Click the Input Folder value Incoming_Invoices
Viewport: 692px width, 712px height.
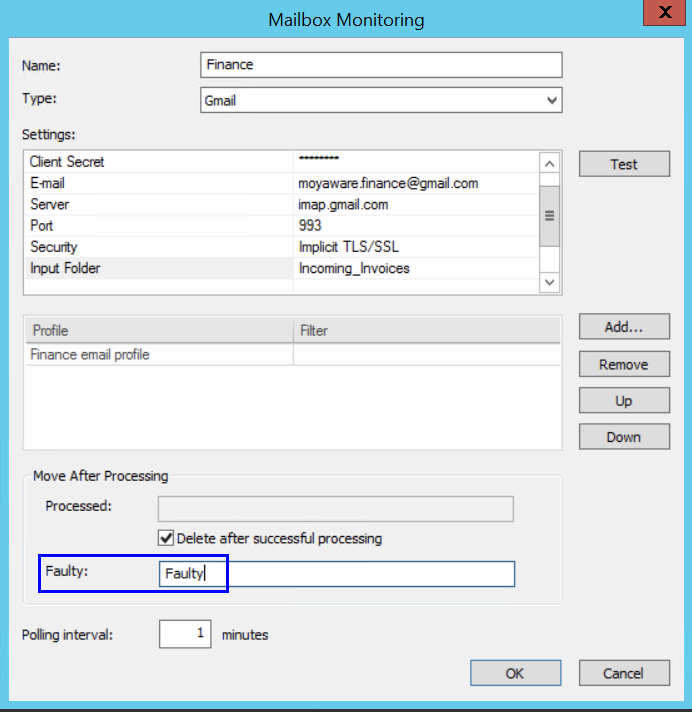click(354, 268)
